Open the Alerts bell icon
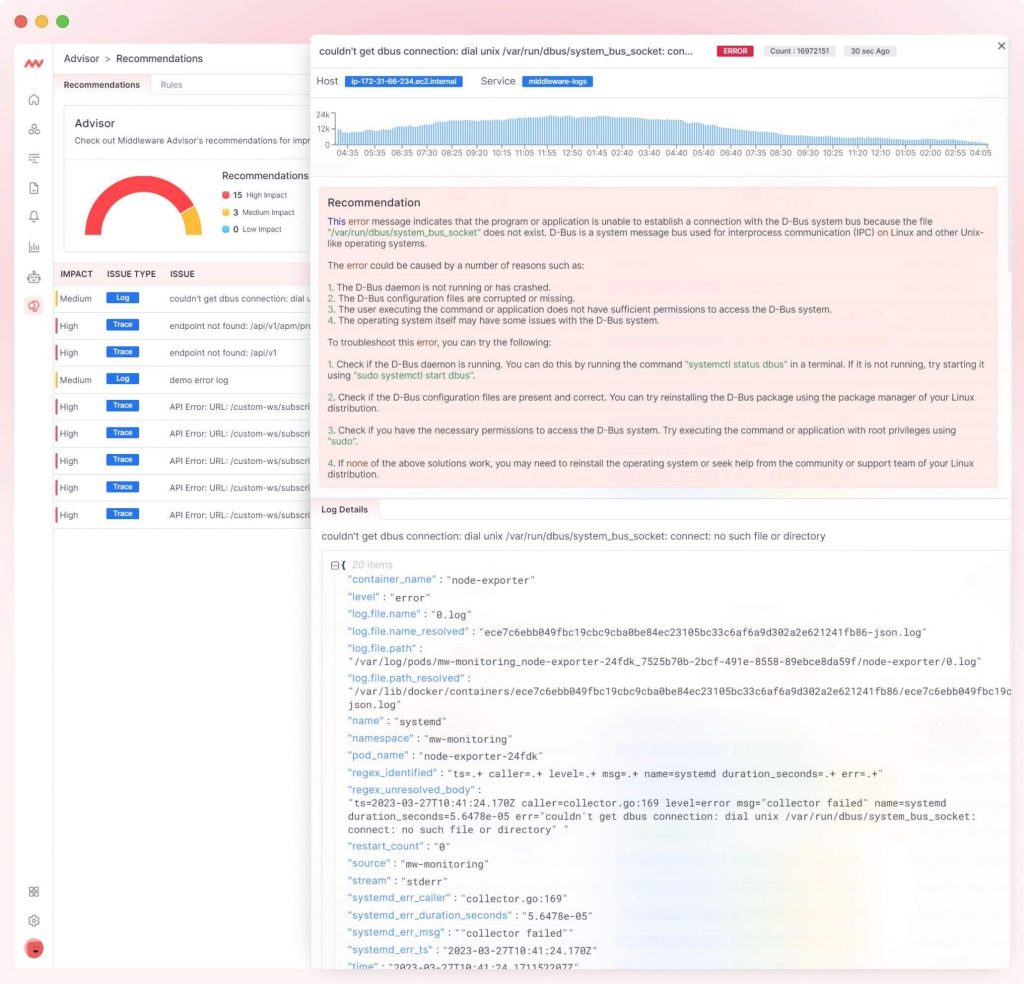Viewport: 1024px width, 984px height. (x=33, y=216)
